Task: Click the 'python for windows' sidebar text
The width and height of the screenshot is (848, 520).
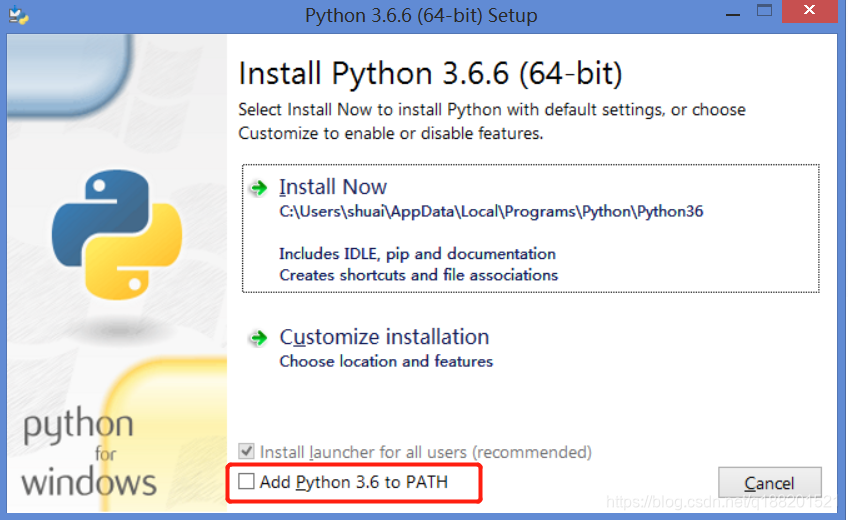Action: [89, 452]
